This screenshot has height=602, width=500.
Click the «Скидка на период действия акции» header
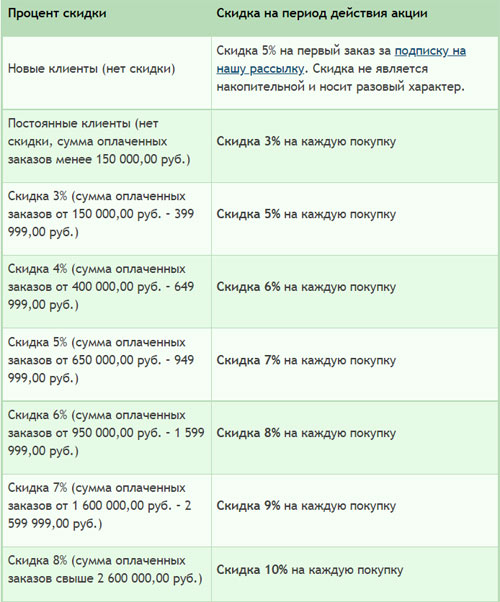click(x=322, y=13)
